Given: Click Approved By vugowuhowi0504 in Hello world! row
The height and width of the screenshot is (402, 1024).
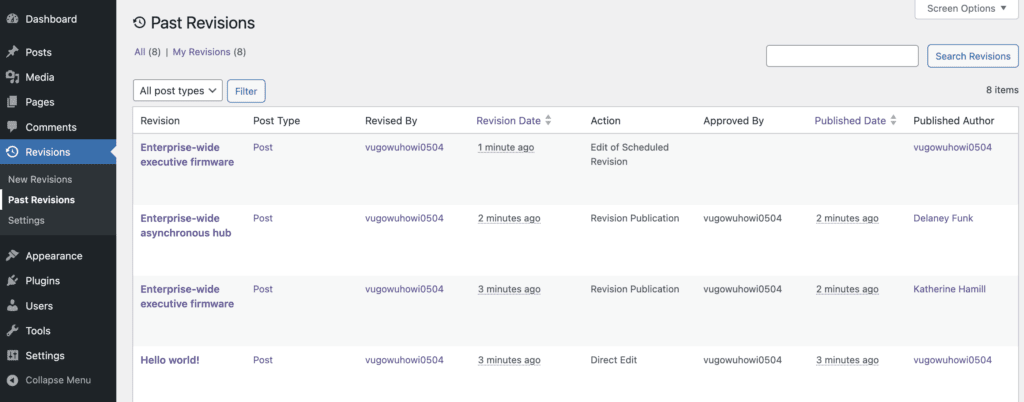Looking at the screenshot, I should click(743, 360).
